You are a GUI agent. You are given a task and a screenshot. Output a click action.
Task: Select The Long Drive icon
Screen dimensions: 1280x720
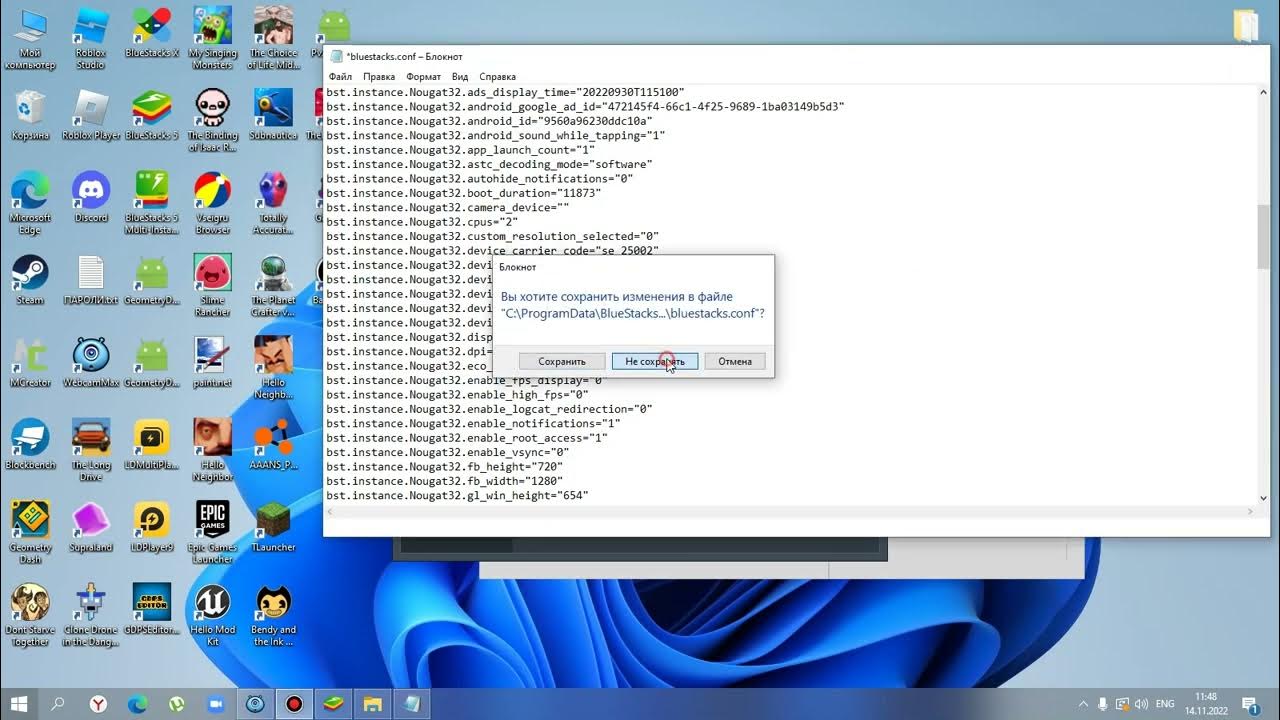(91, 450)
